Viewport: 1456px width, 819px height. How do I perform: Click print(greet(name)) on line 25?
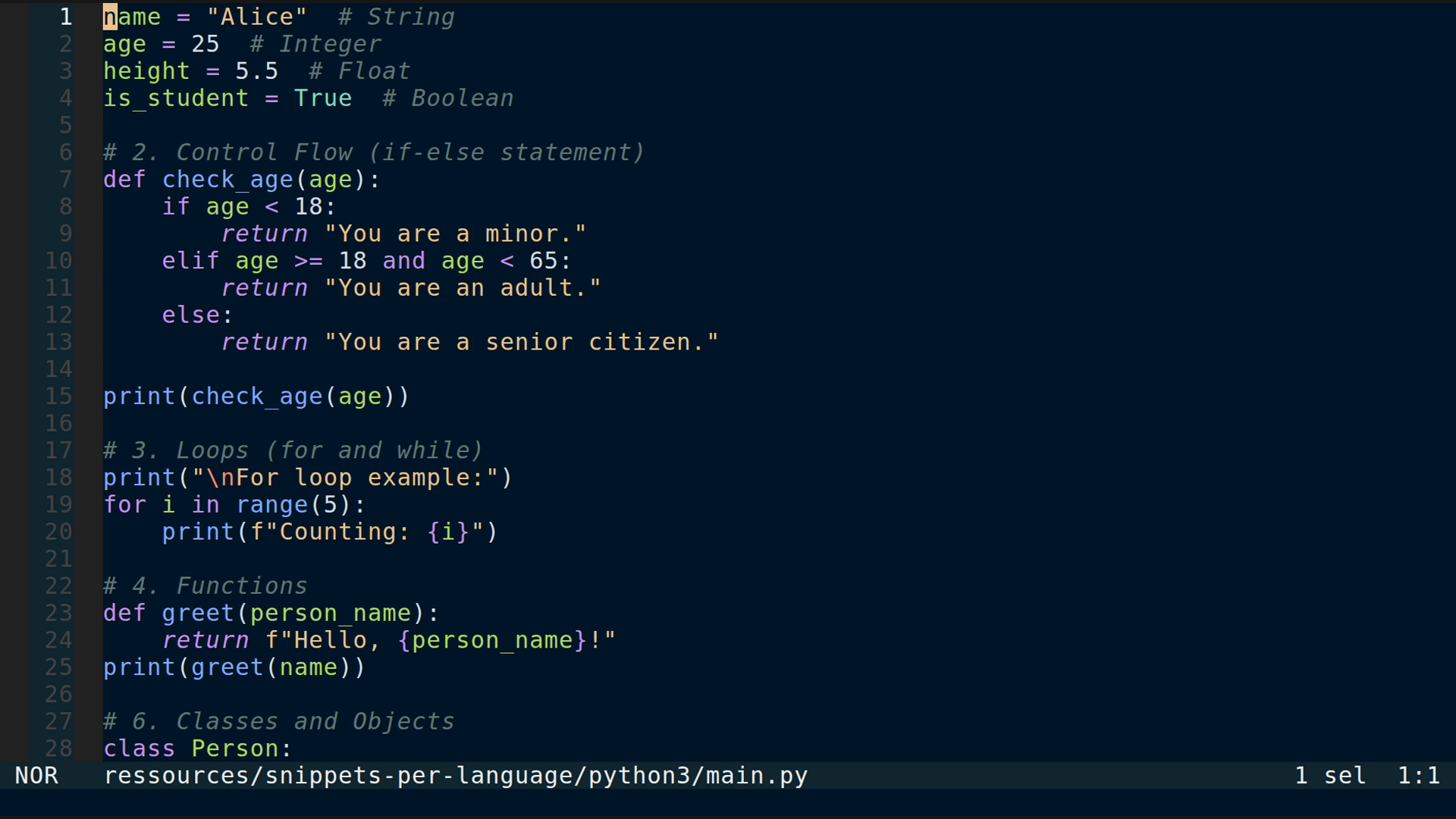click(234, 667)
